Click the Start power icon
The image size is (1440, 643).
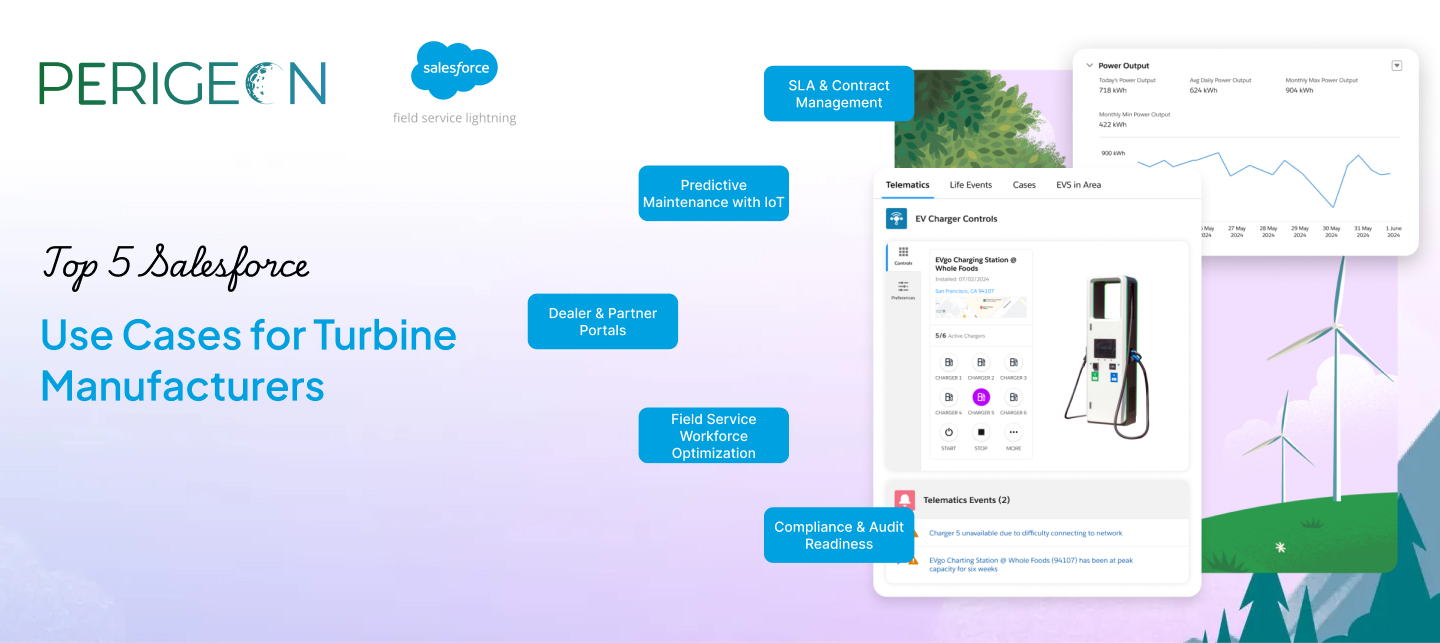click(x=948, y=433)
